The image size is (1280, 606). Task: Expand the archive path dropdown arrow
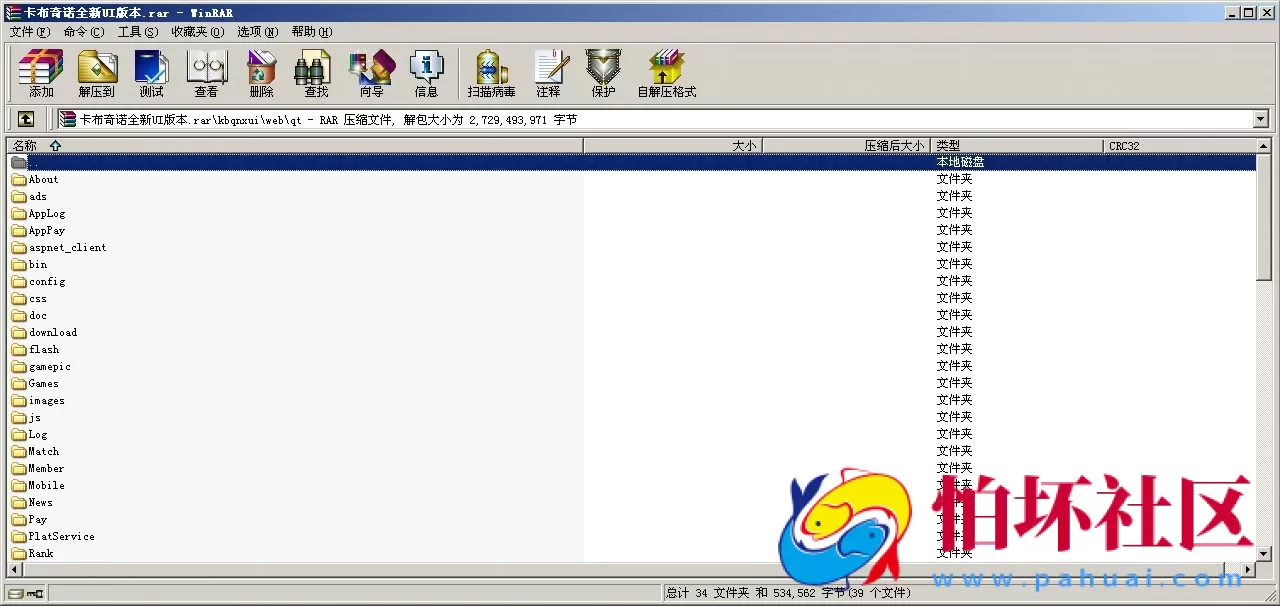(1260, 119)
